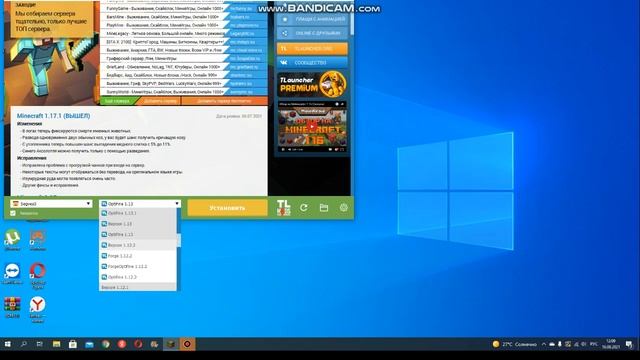This screenshot has width=640, height=360.
Task: Open File Explorer from the taskbar
Action: tap(56, 344)
